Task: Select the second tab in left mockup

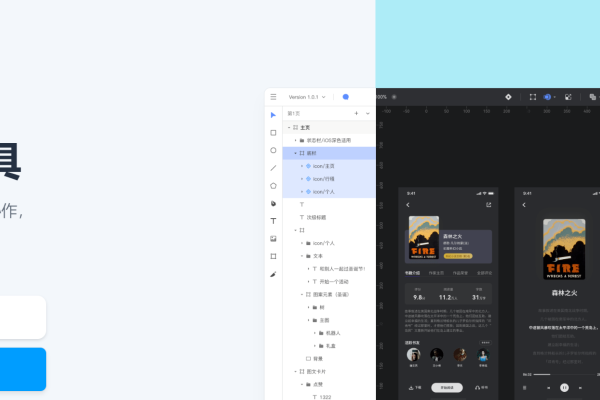Action: (436, 273)
